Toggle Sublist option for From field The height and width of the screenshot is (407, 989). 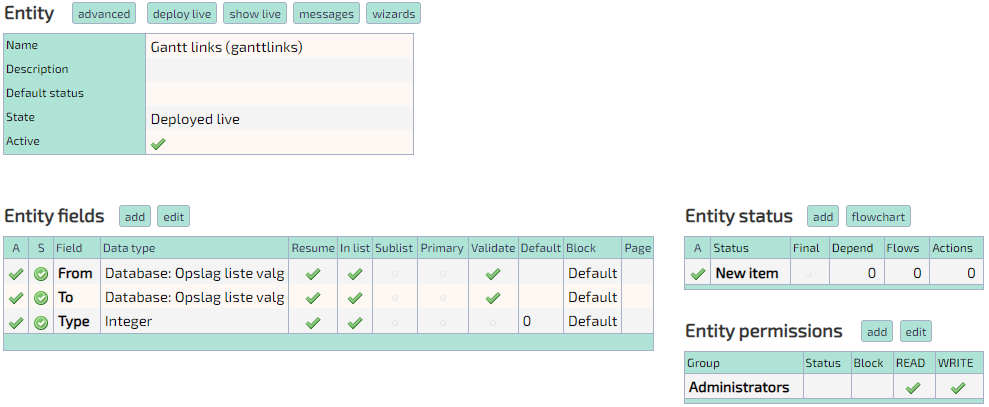click(394, 273)
